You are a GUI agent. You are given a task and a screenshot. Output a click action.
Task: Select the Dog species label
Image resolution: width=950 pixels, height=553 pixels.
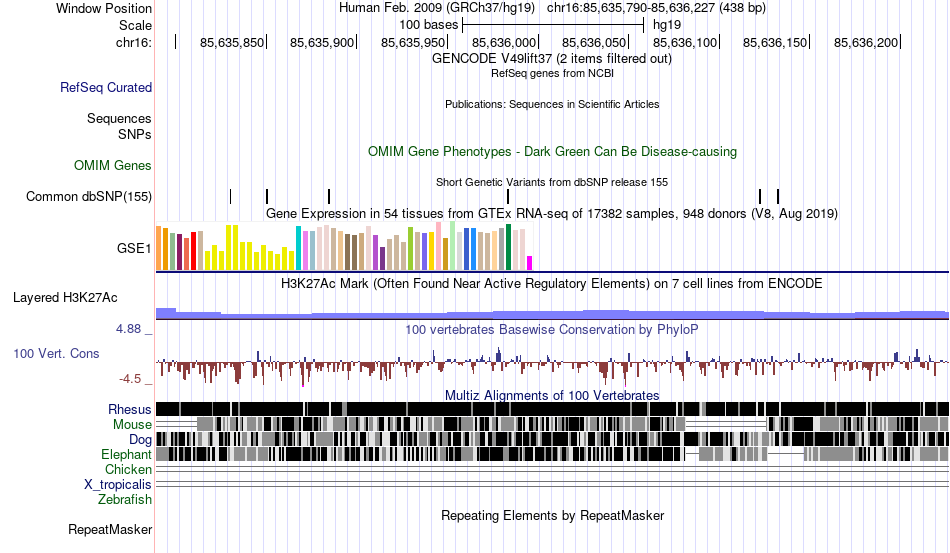point(141,440)
